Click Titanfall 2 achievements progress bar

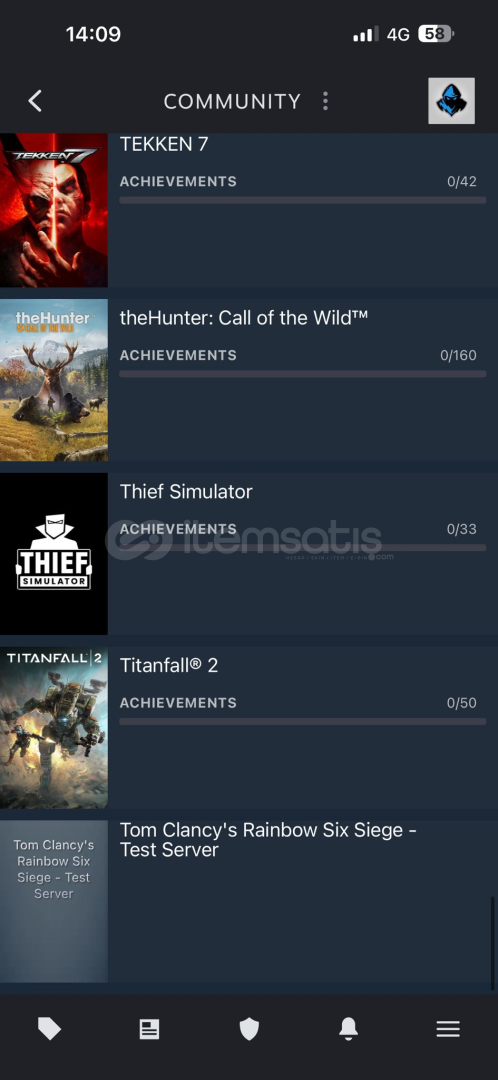pyautogui.click(x=302, y=721)
